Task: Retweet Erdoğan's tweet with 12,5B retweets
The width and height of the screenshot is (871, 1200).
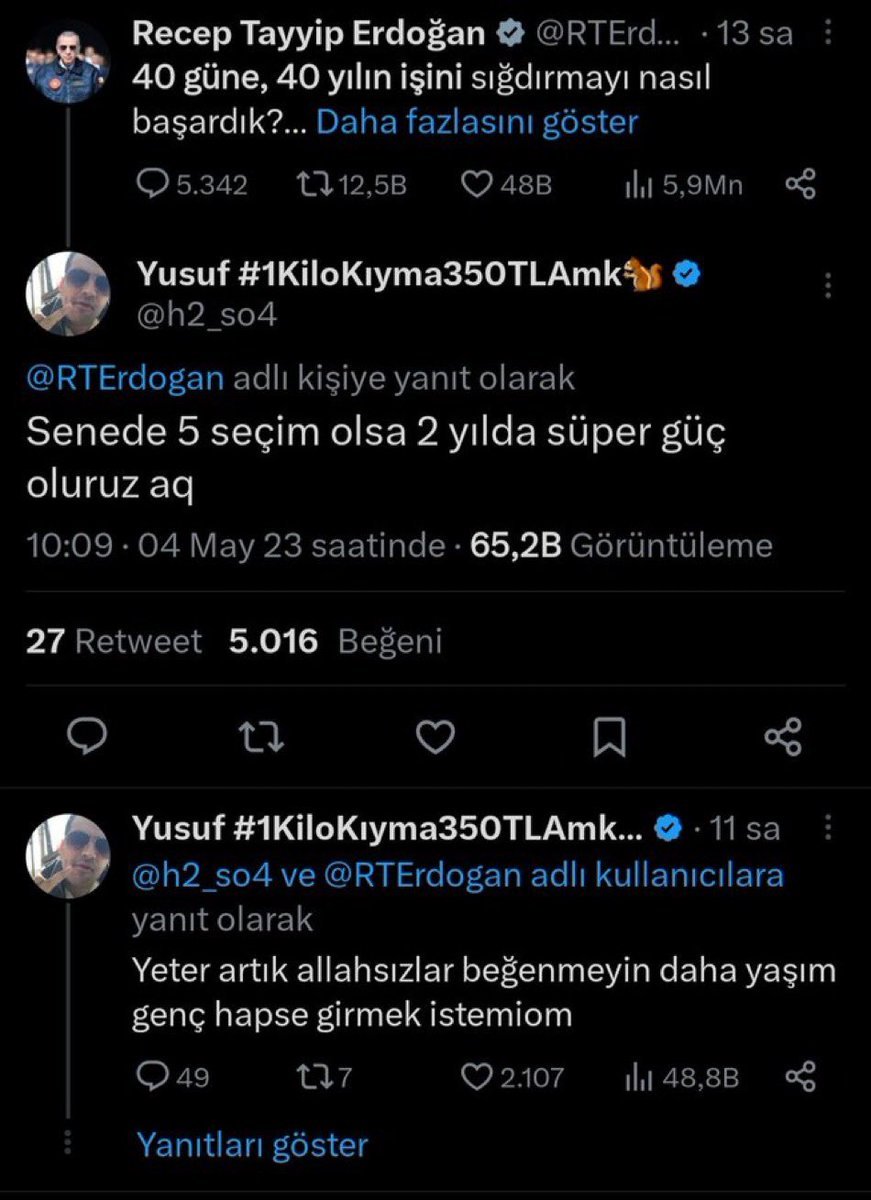Action: click(315, 184)
